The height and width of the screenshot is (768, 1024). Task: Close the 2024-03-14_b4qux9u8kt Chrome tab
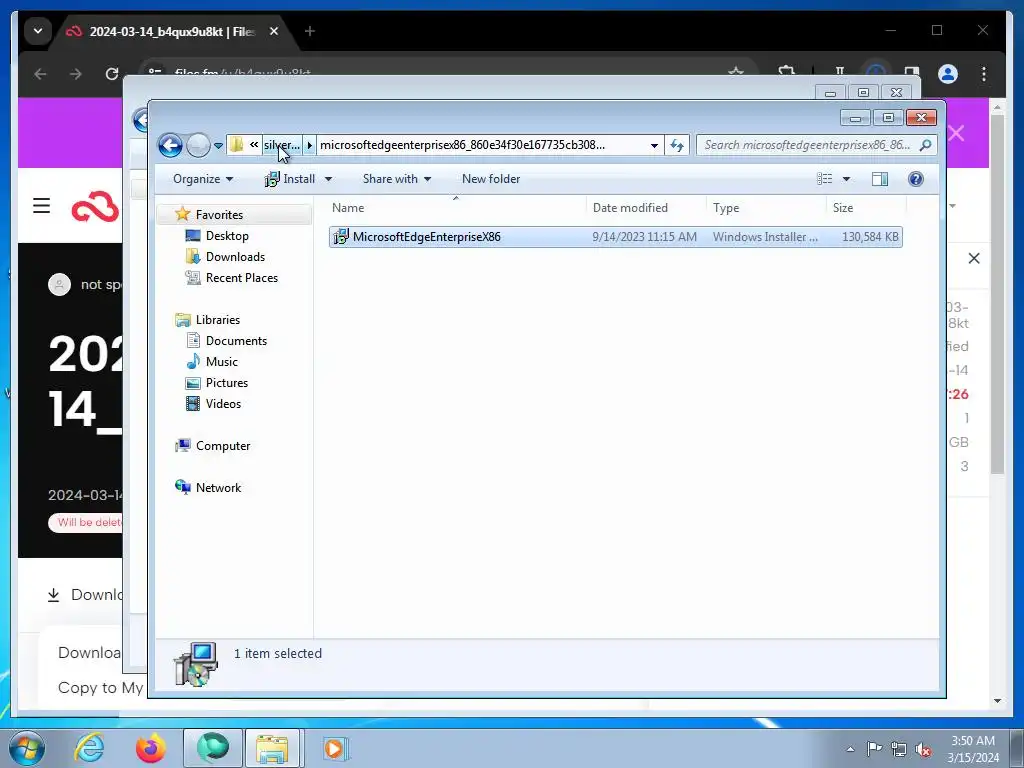pyautogui.click(x=274, y=31)
